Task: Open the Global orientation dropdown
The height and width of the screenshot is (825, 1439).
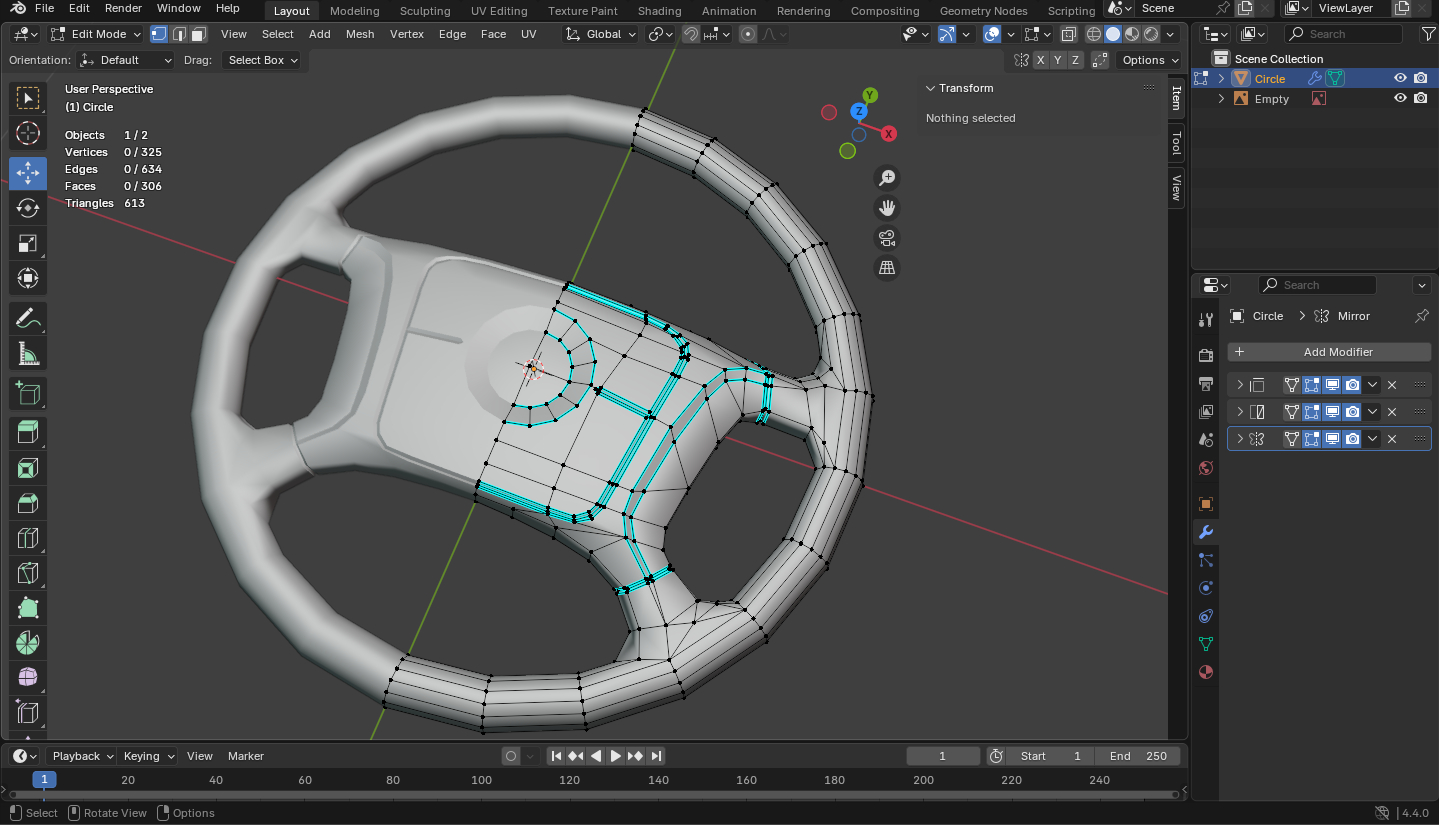Action: pyautogui.click(x=601, y=34)
